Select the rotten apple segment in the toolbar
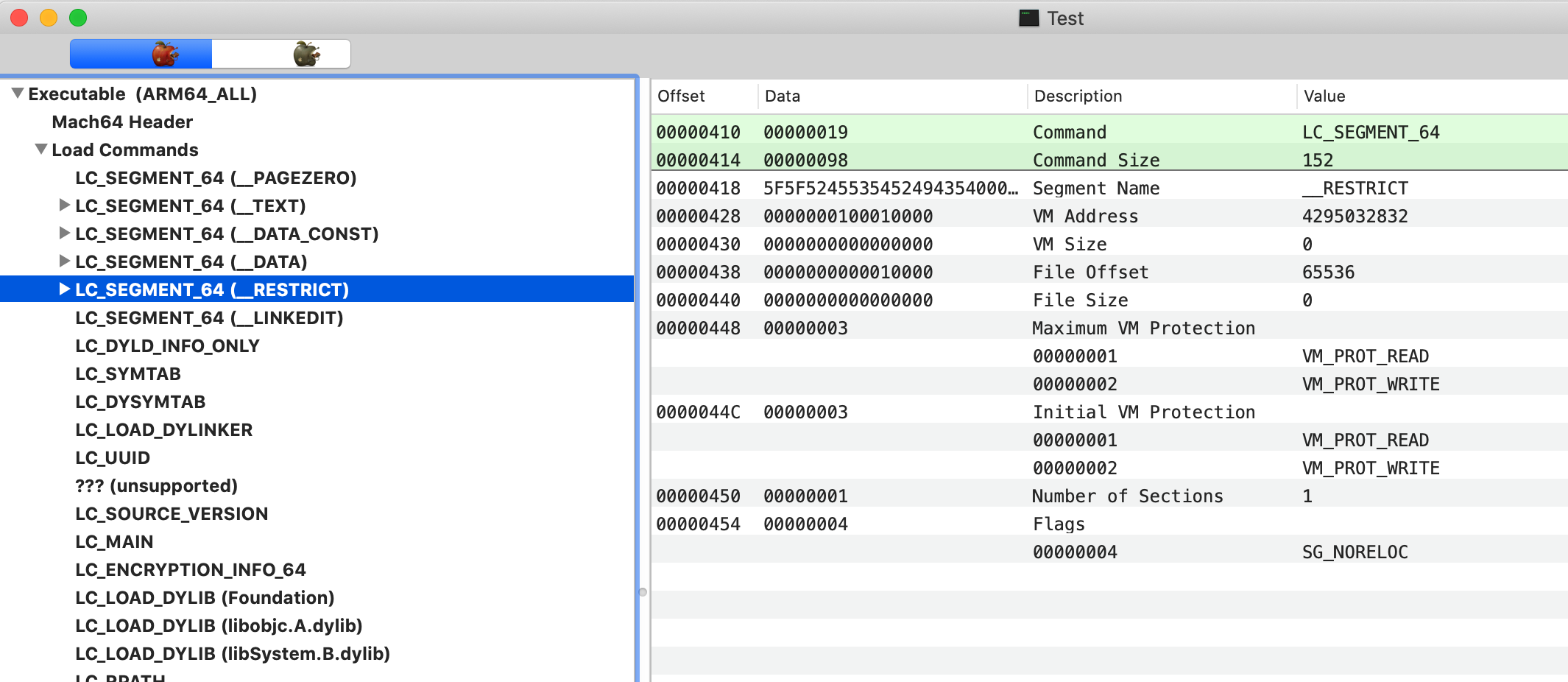The image size is (1568, 682). click(x=281, y=54)
